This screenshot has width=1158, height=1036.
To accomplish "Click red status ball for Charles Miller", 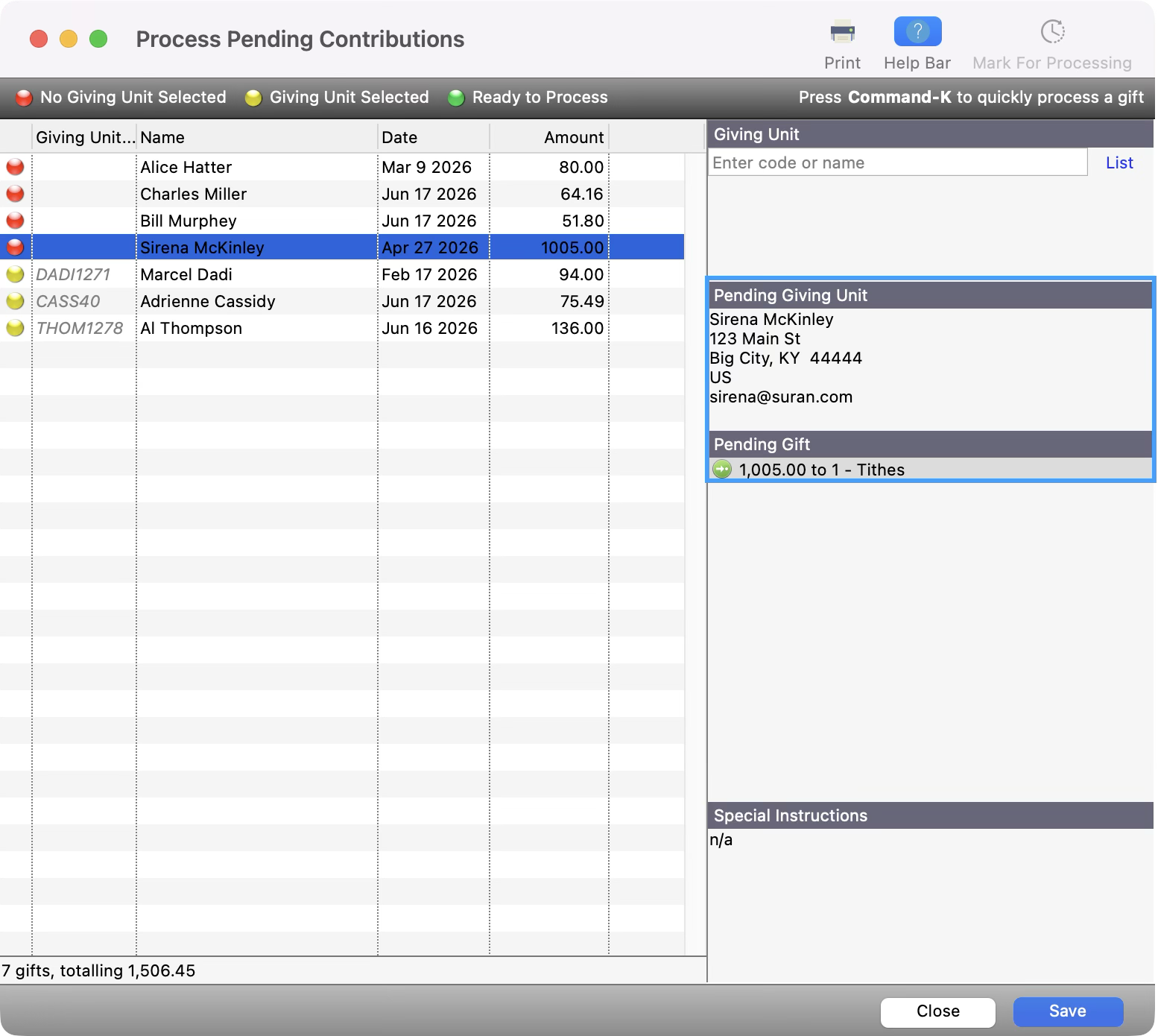I will point(15,194).
